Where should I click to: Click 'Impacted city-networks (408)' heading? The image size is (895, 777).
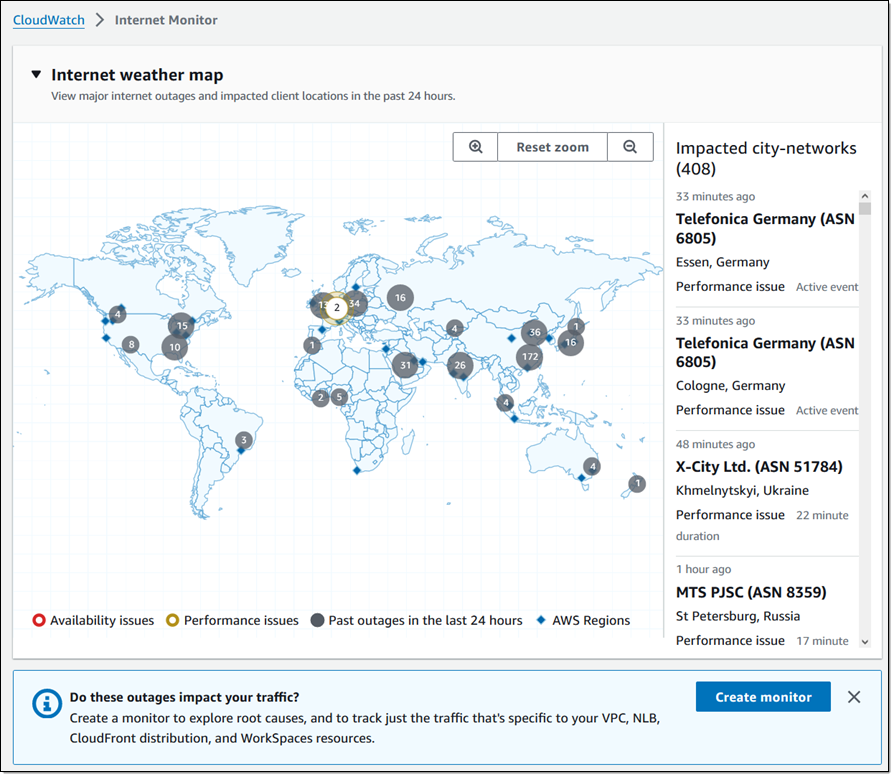[768, 159]
